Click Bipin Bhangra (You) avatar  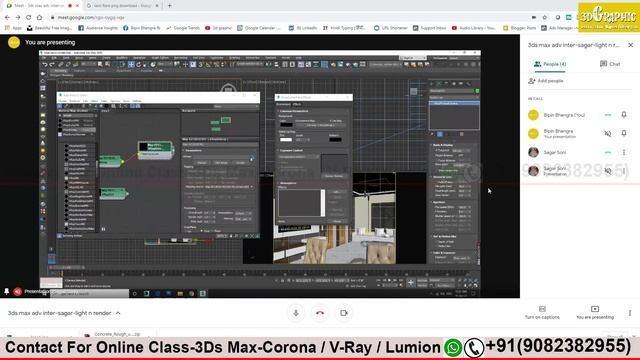[533, 115]
